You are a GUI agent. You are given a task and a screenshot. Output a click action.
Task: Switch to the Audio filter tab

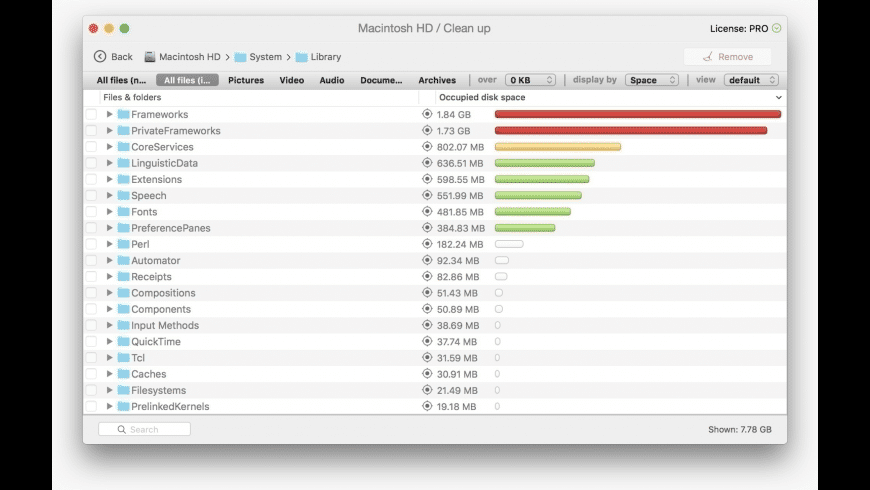click(332, 80)
